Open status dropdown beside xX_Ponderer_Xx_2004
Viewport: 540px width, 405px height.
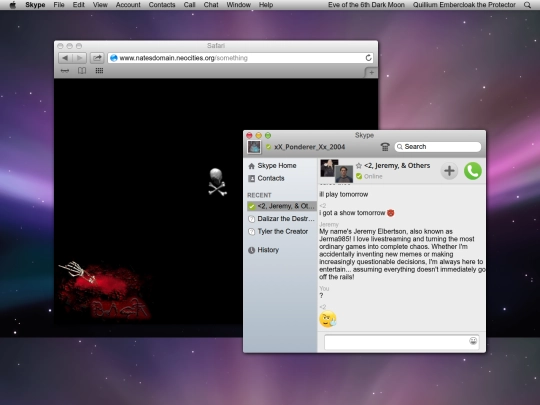268,147
